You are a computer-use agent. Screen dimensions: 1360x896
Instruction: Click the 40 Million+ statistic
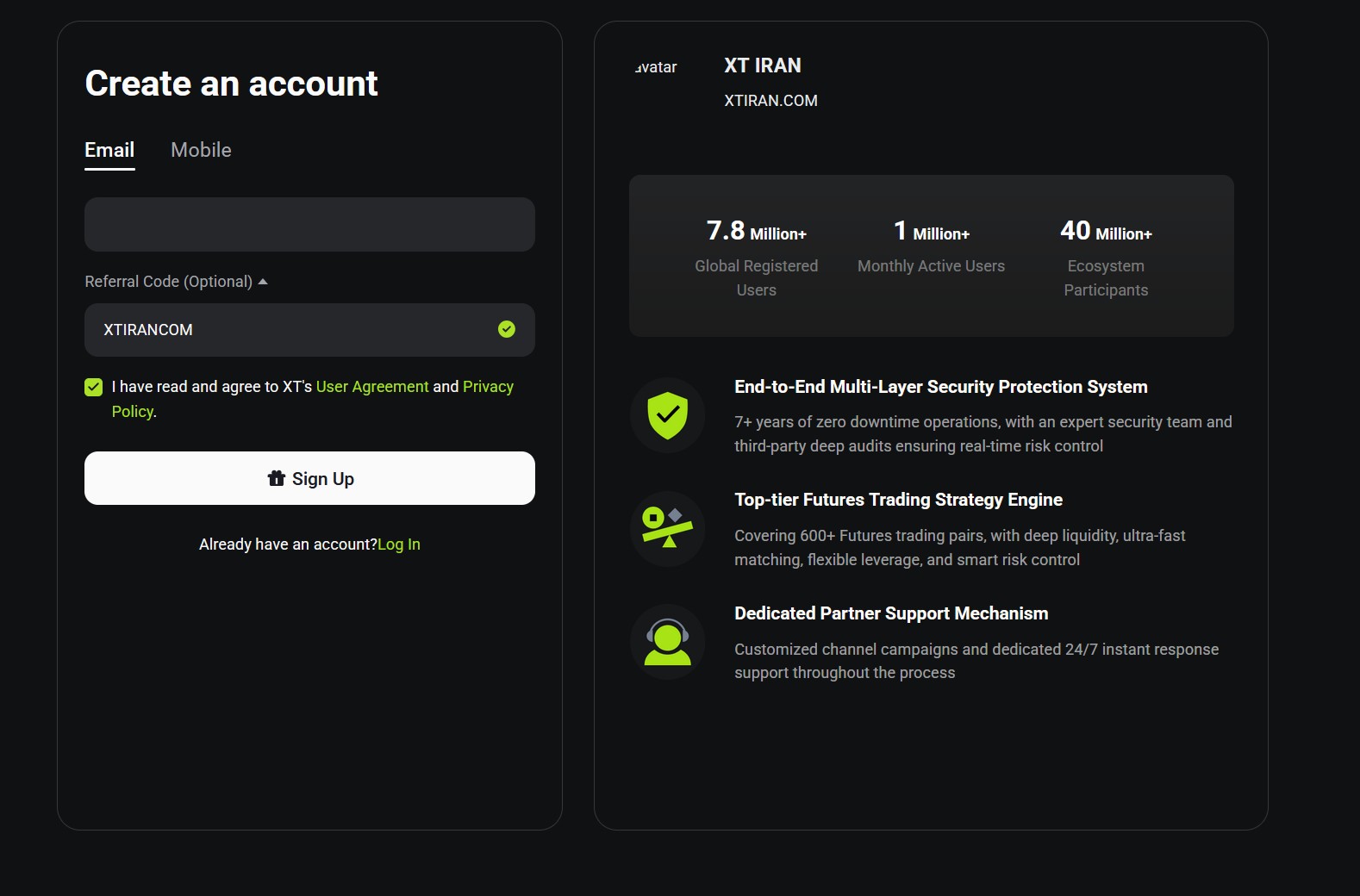[x=1106, y=231]
